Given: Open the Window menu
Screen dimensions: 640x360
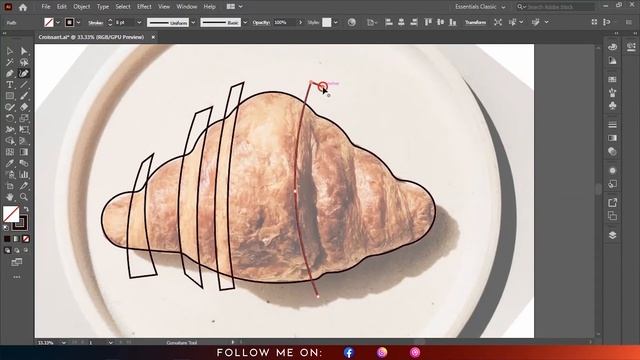Looking at the screenshot, I should click(187, 7).
